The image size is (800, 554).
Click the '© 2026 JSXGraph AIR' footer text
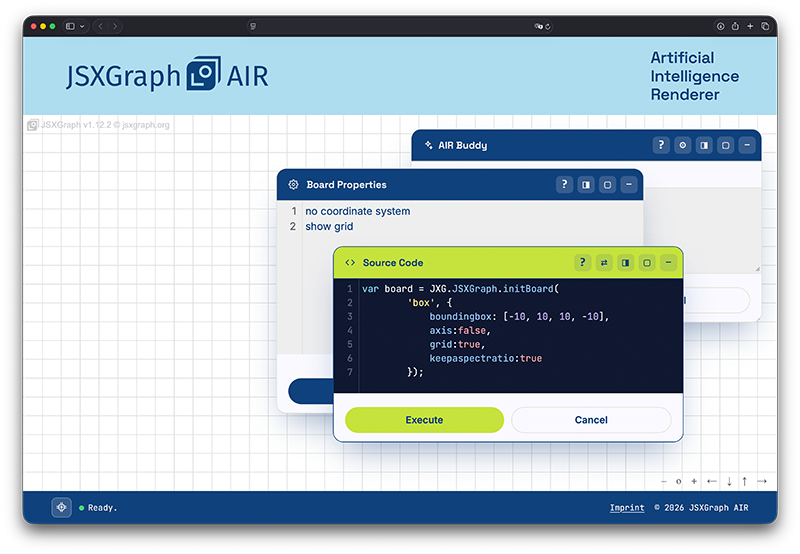pyautogui.click(x=702, y=508)
